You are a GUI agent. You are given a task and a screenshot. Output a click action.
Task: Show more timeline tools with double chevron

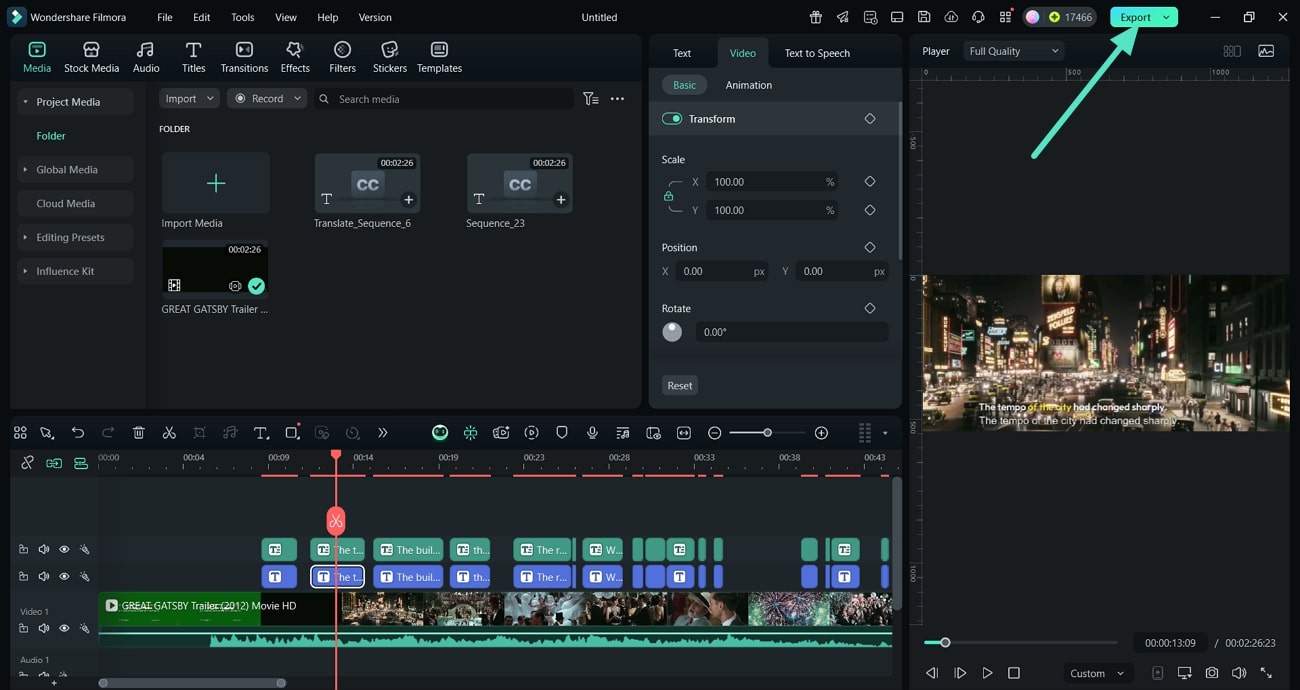[383, 433]
